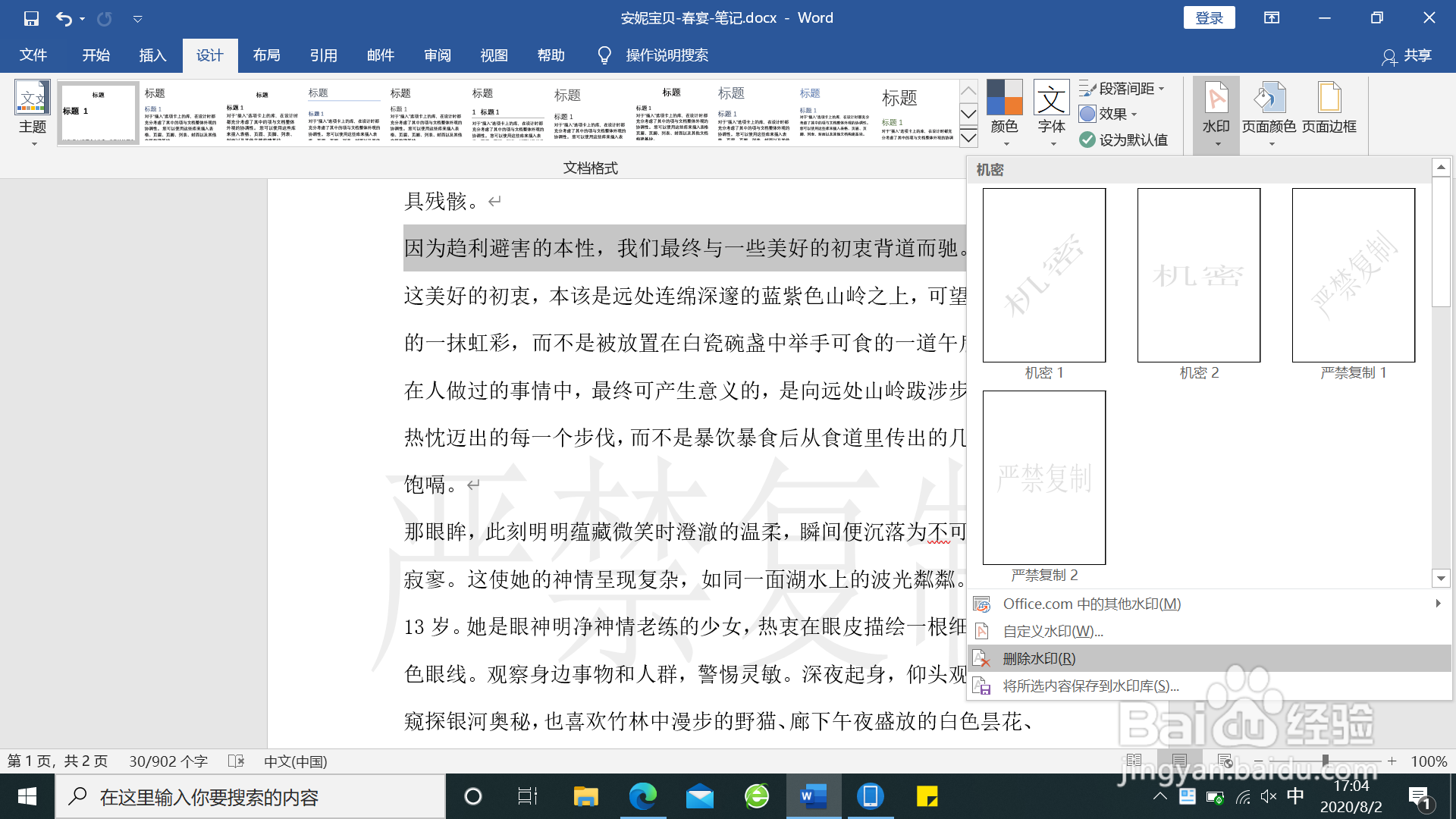This screenshot has height=819, width=1456.
Task: Click the Save icon in Quick Access Toolbar
Action: click(x=30, y=17)
